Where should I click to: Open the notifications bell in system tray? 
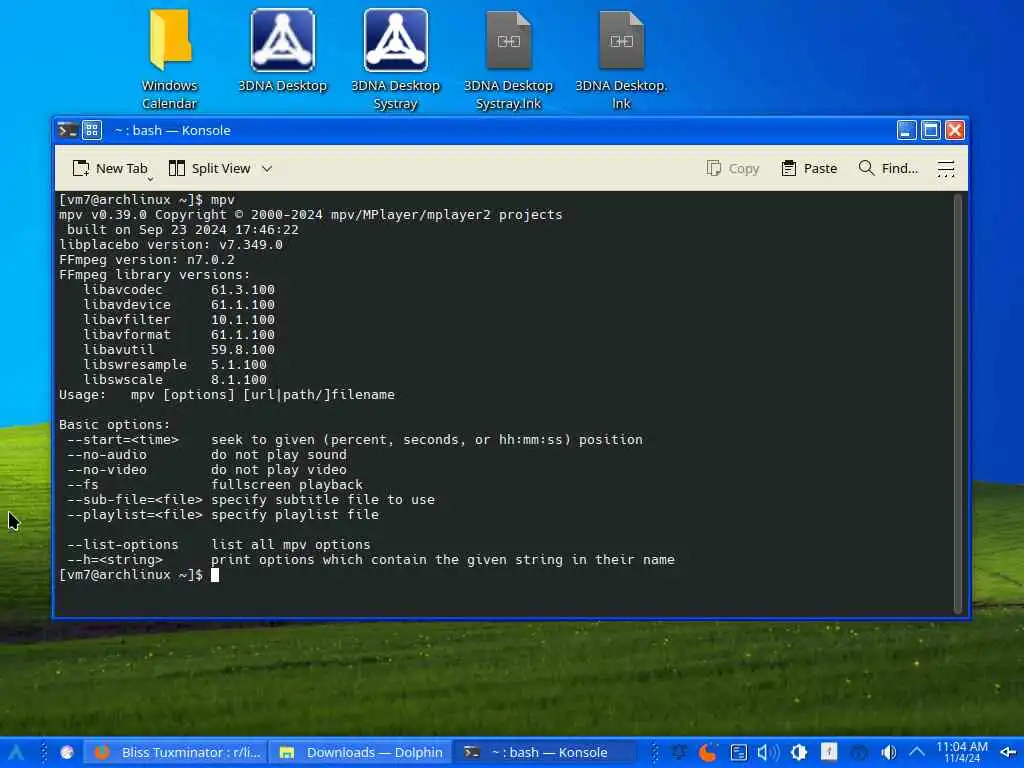679,752
